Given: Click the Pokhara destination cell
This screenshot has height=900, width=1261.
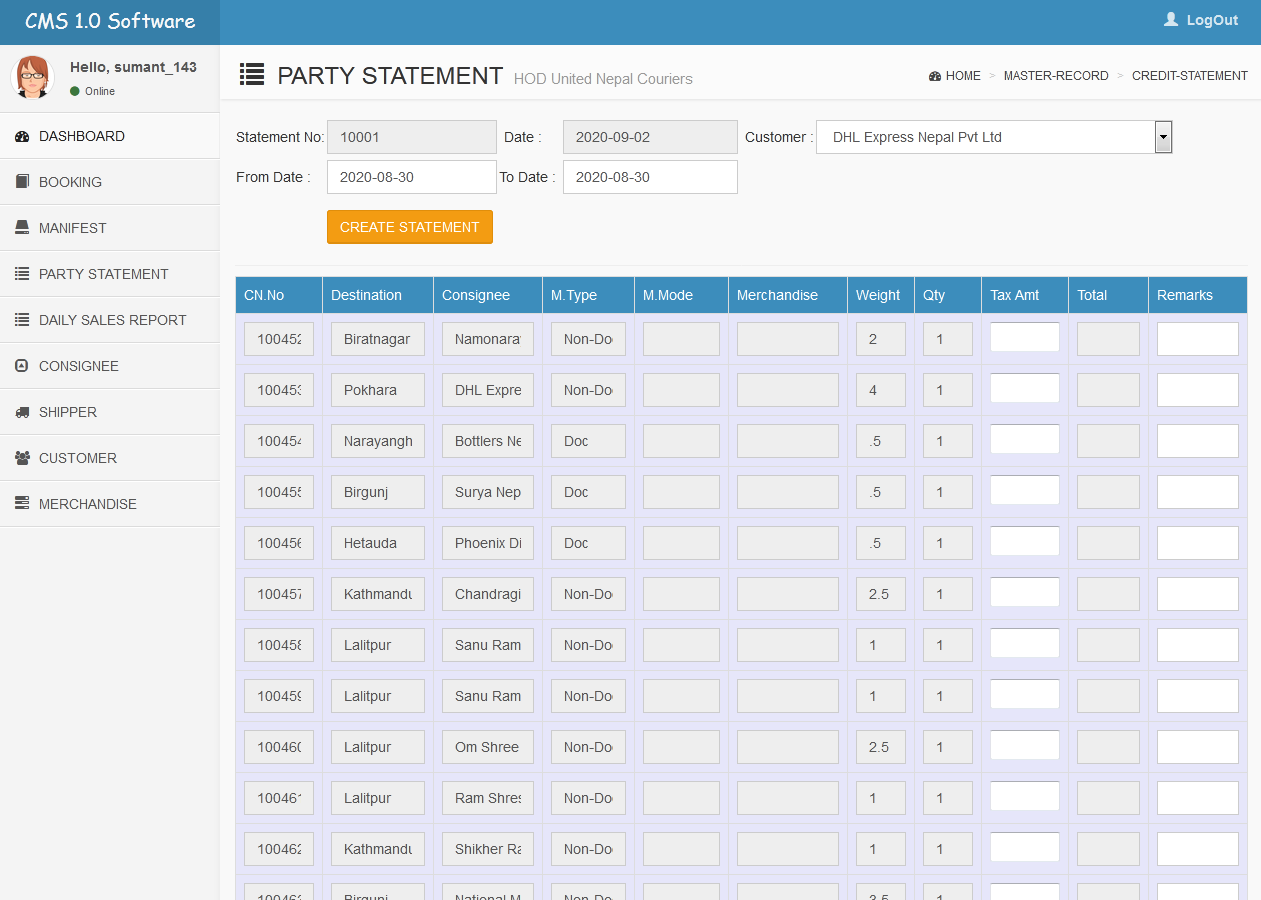Looking at the screenshot, I should [378, 390].
